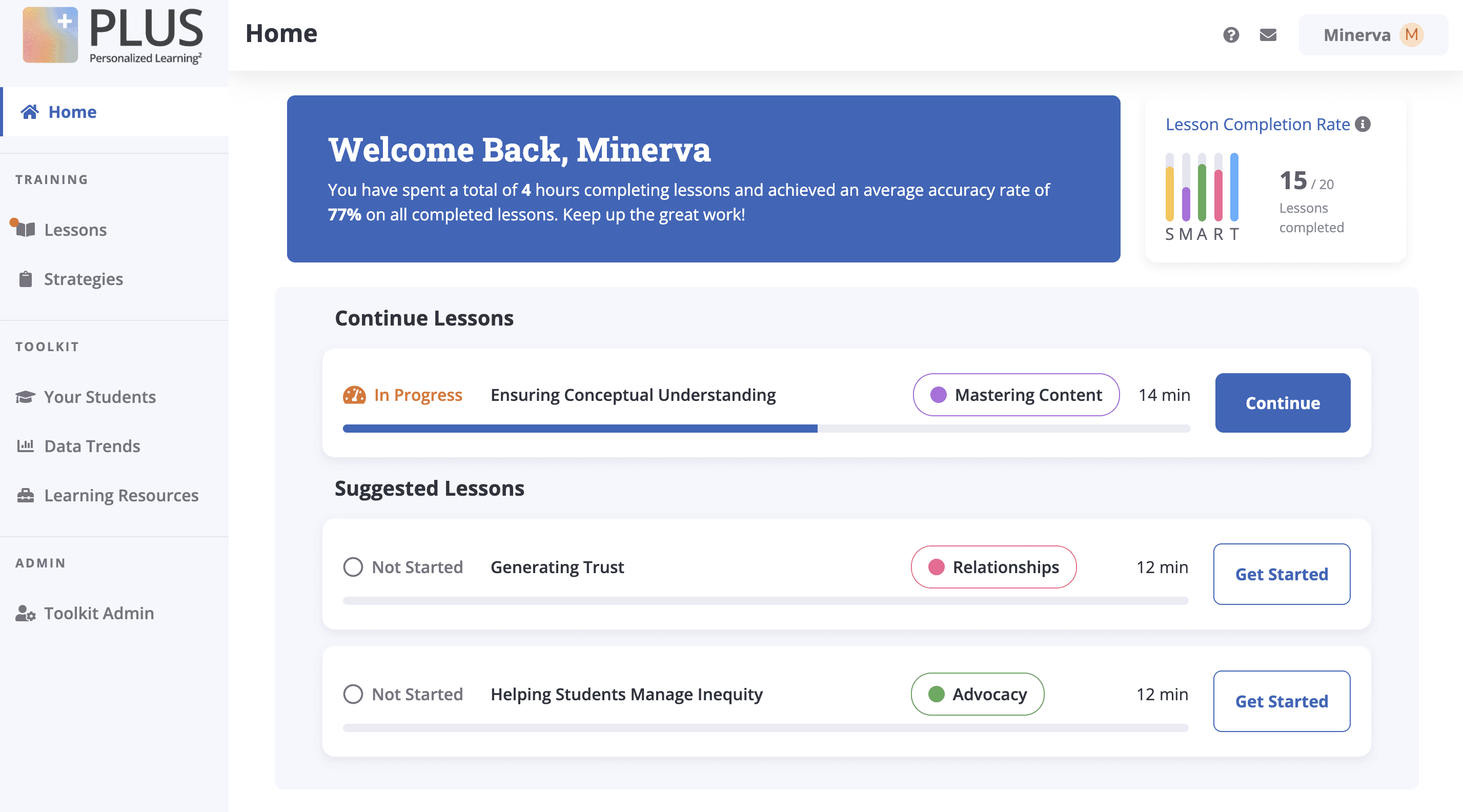Open Learning Resources in sidebar
Screen dimensions: 1463x812
pos(121,495)
